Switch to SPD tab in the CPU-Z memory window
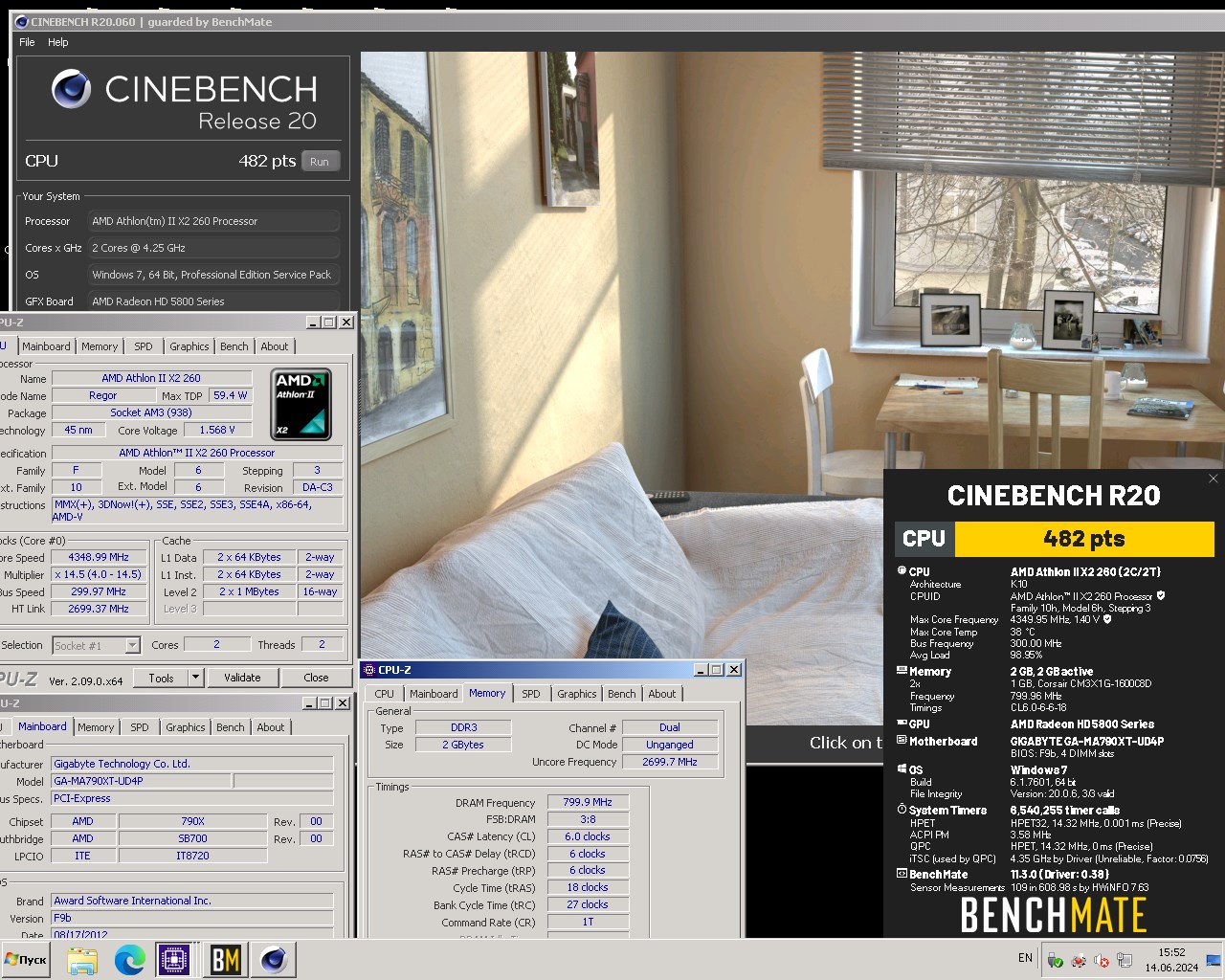This screenshot has height=980, width=1225. click(531, 694)
